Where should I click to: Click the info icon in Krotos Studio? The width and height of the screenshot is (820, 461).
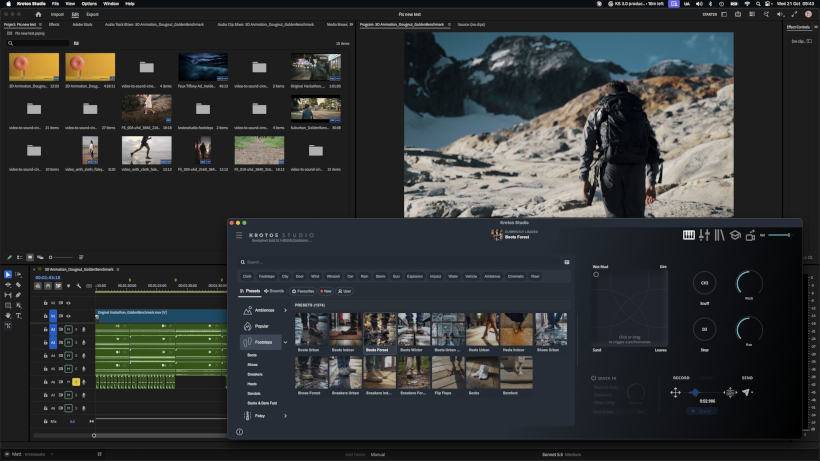[x=240, y=432]
